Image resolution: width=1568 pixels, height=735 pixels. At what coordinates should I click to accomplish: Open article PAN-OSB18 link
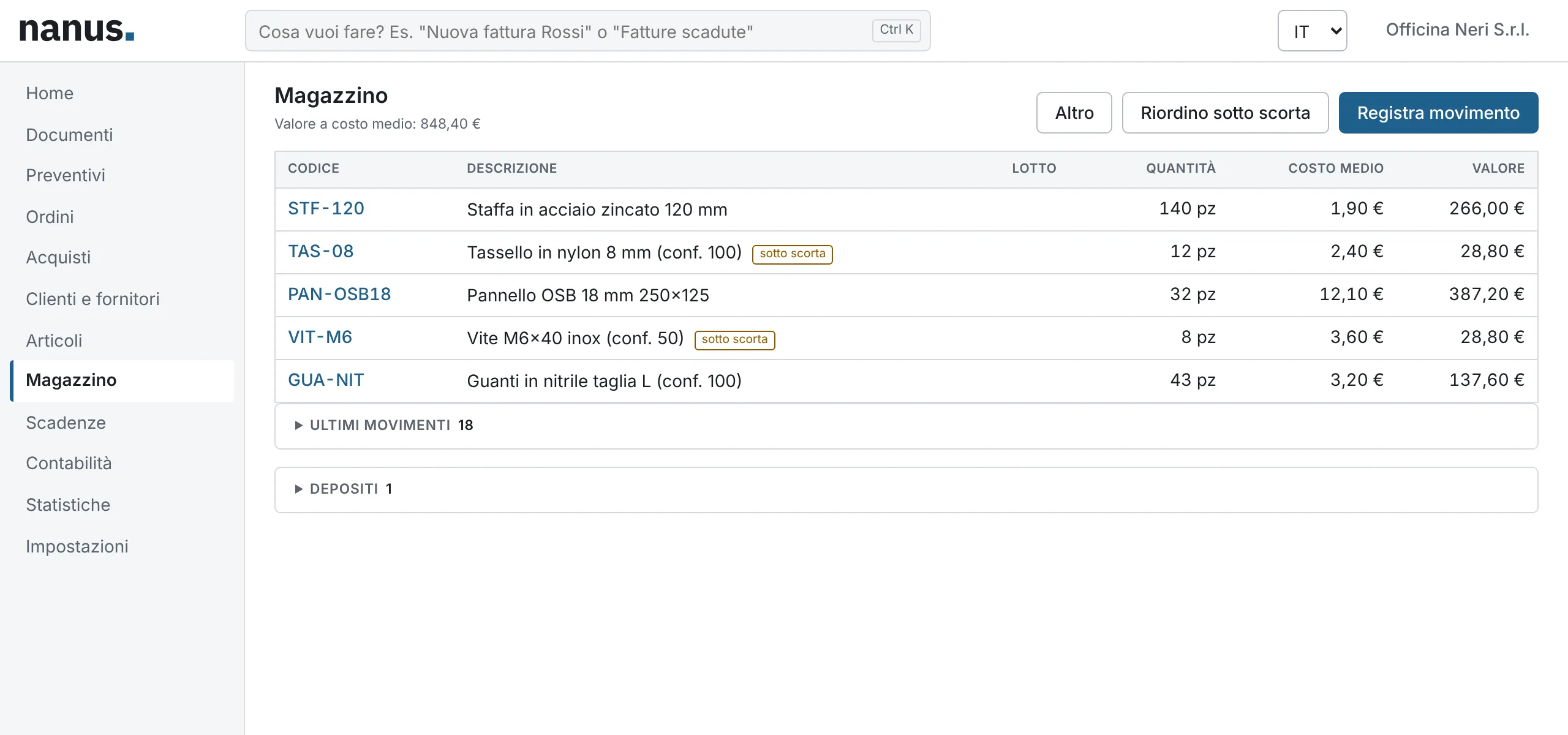click(339, 295)
